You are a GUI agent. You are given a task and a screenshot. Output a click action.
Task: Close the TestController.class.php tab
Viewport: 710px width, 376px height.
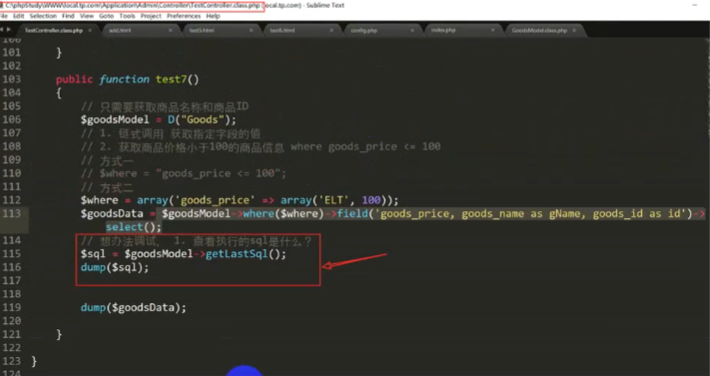click(x=90, y=30)
